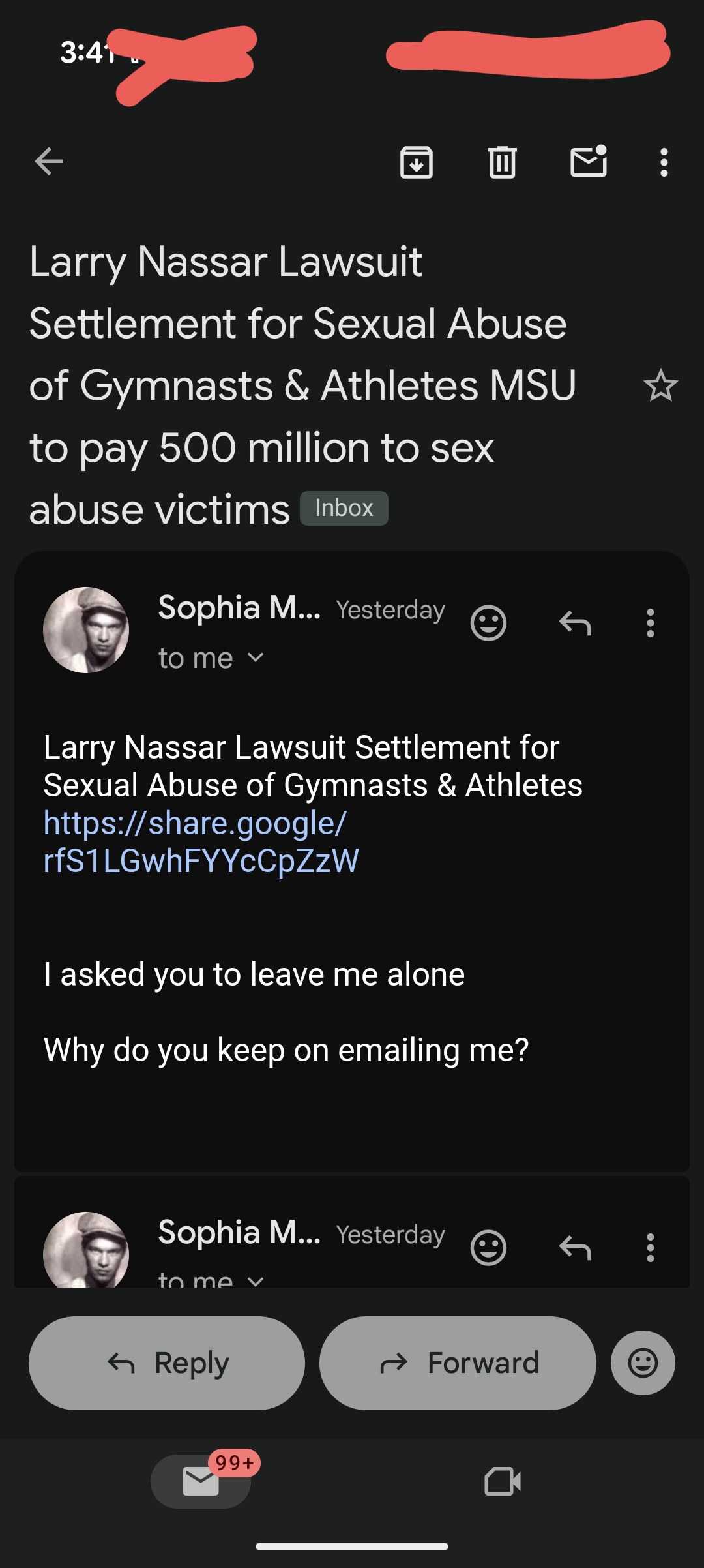
Task: Mark the email as unread
Action: [x=589, y=162]
